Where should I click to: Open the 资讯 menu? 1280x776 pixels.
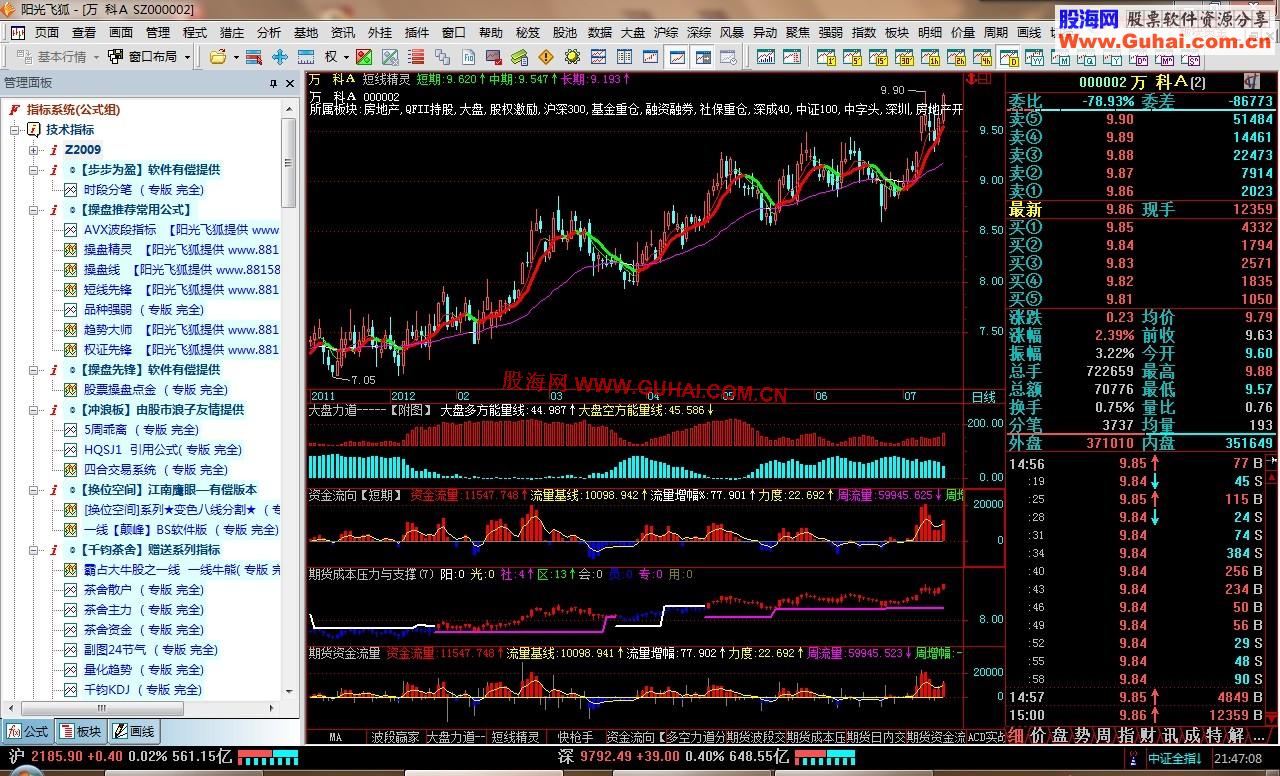343,32
